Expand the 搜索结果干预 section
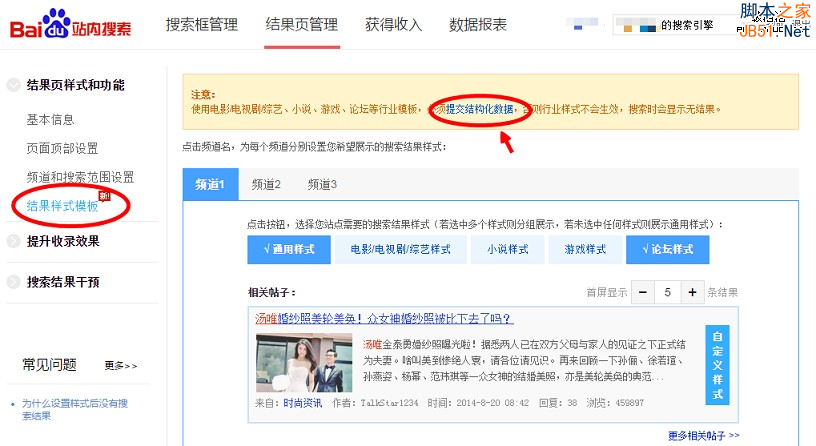 point(13,283)
